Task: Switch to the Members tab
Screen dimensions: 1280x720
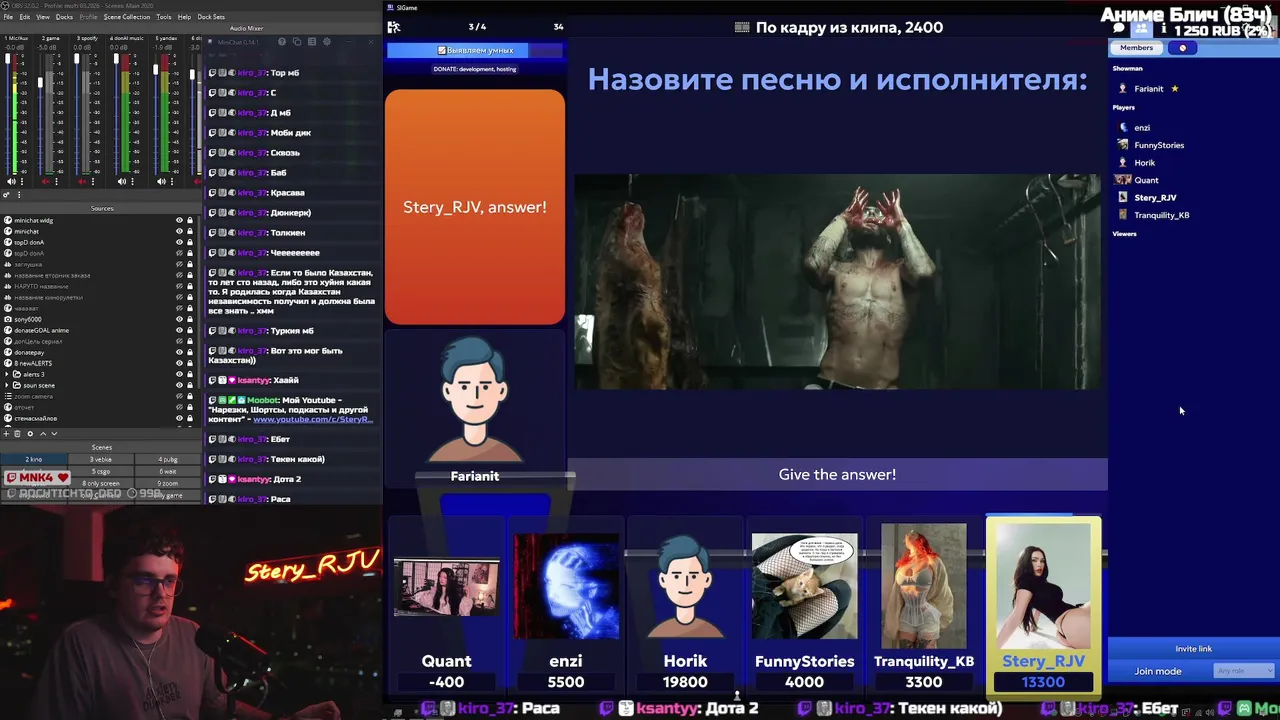Action: [1136, 48]
